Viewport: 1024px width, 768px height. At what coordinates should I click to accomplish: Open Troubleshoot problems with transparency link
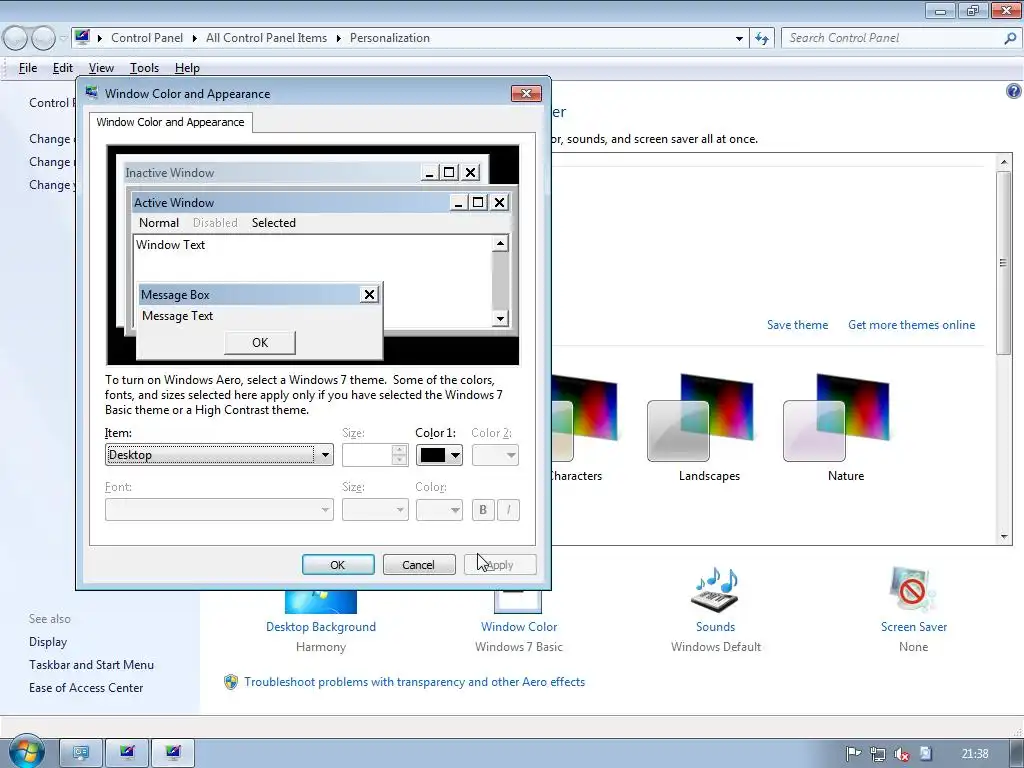(x=414, y=682)
